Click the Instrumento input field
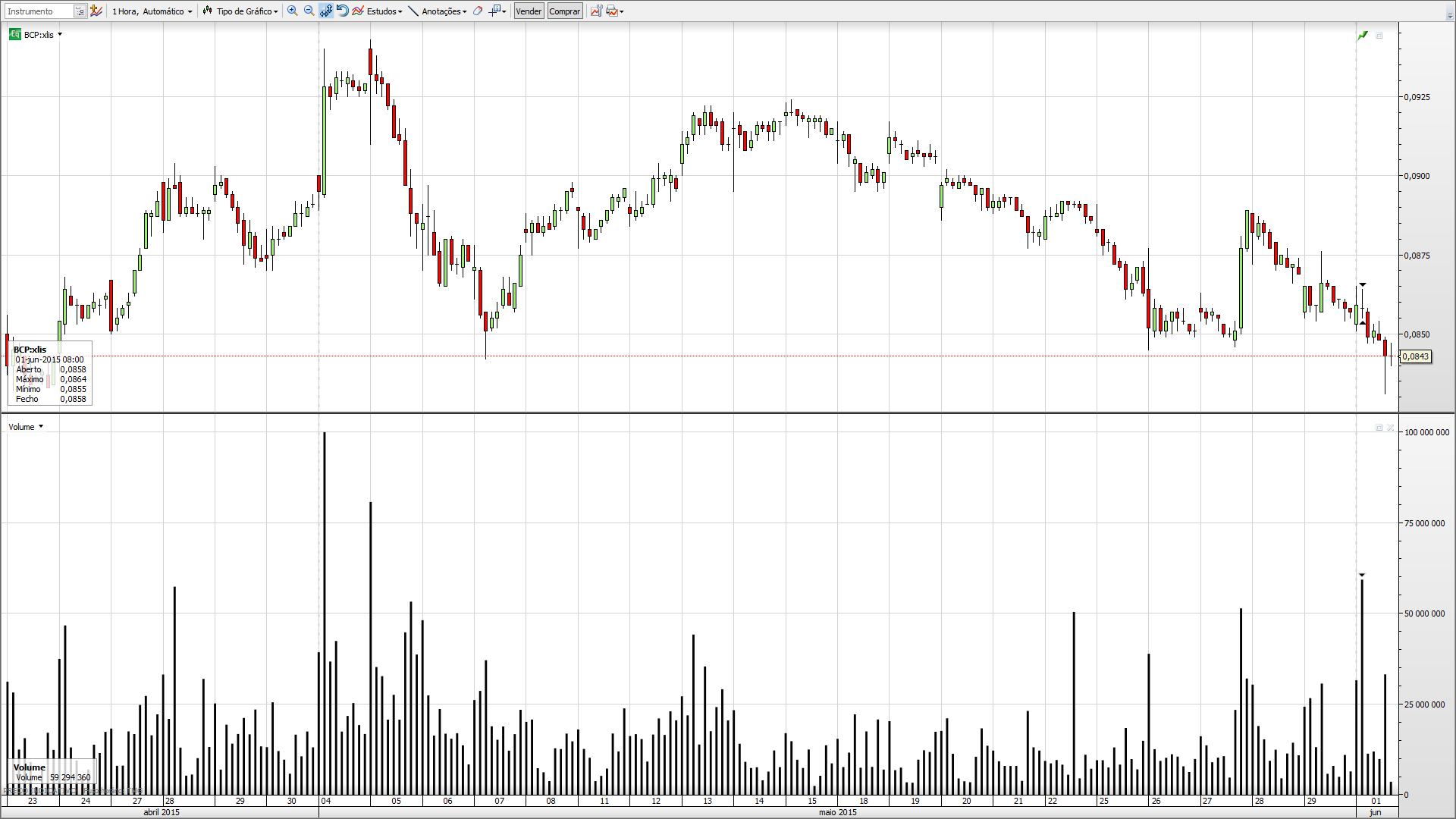Screen dimensions: 1456x819 pyautogui.click(x=39, y=11)
